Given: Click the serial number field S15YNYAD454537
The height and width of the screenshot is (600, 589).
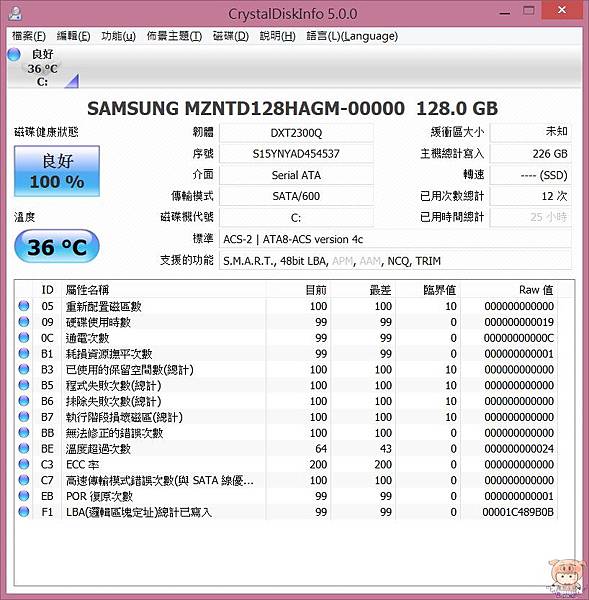Looking at the screenshot, I should coord(296,154).
